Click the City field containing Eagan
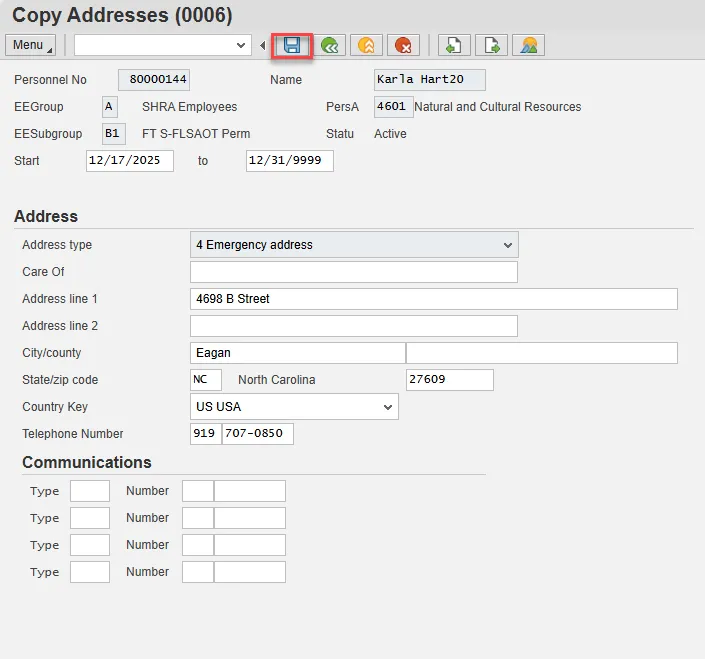The width and height of the screenshot is (705, 659). 297,353
